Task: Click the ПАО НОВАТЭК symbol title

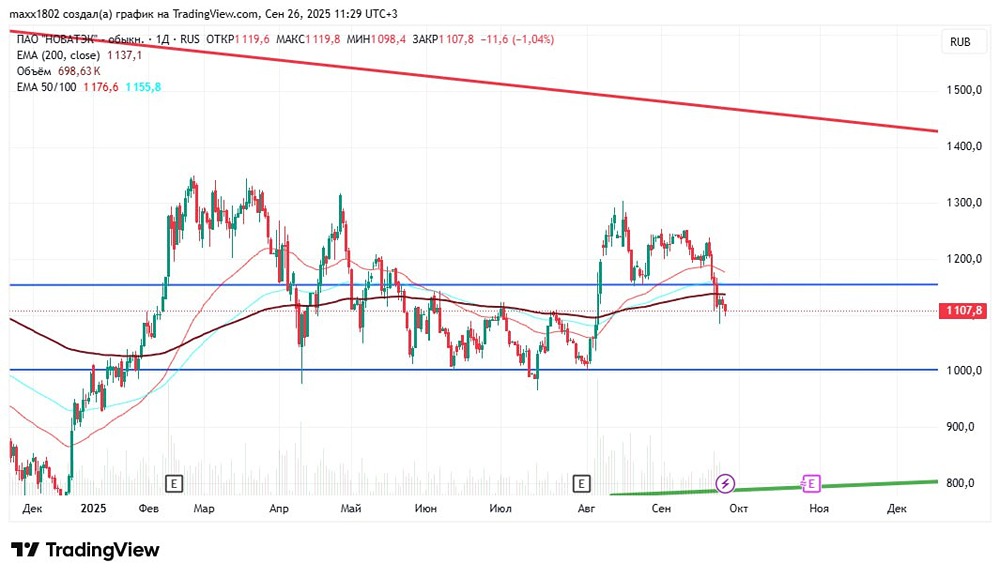Action: [57, 40]
